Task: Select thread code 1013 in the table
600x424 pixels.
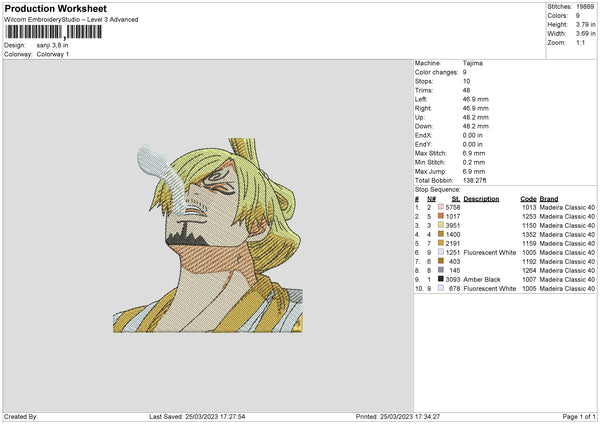Action: [x=529, y=207]
